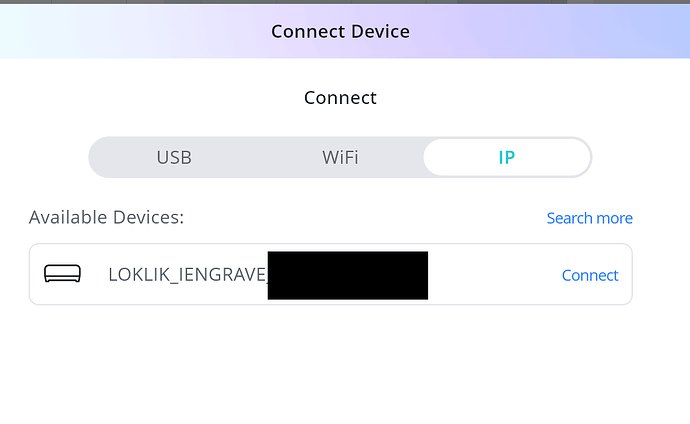The width and height of the screenshot is (690, 424).
Task: Click the gray track between USB and WiFi
Action: point(257,157)
